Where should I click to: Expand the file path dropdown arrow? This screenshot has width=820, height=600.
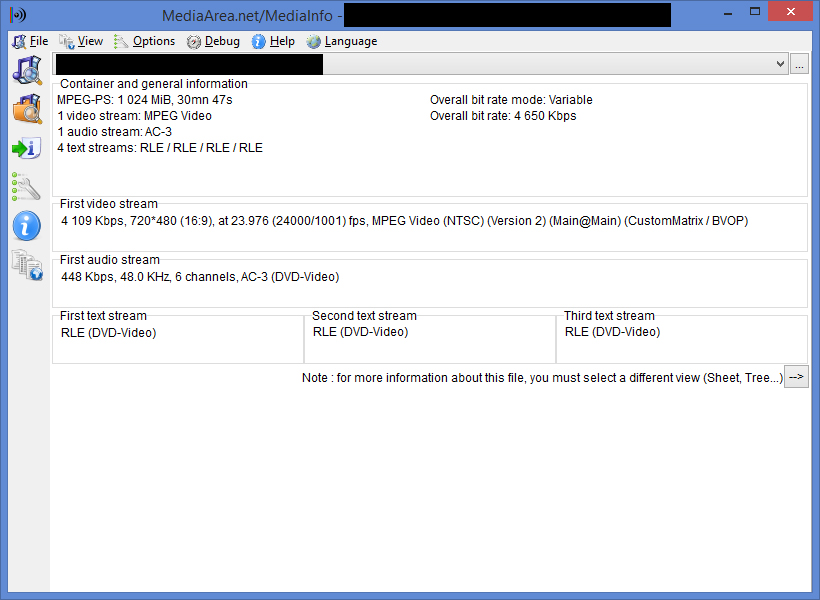[x=780, y=64]
